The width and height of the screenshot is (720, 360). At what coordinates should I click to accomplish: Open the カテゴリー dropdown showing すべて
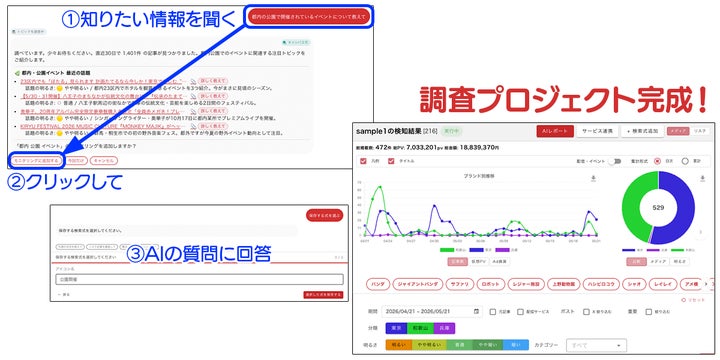click(596, 345)
